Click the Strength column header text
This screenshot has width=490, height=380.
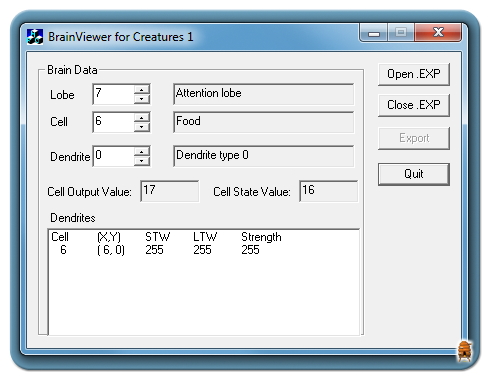[261, 237]
